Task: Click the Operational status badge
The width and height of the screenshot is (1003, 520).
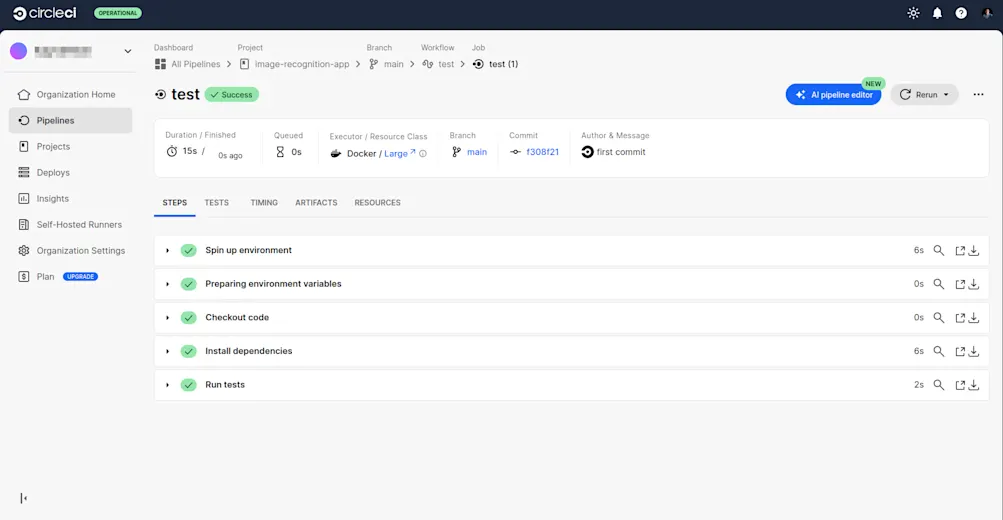Action: (118, 13)
